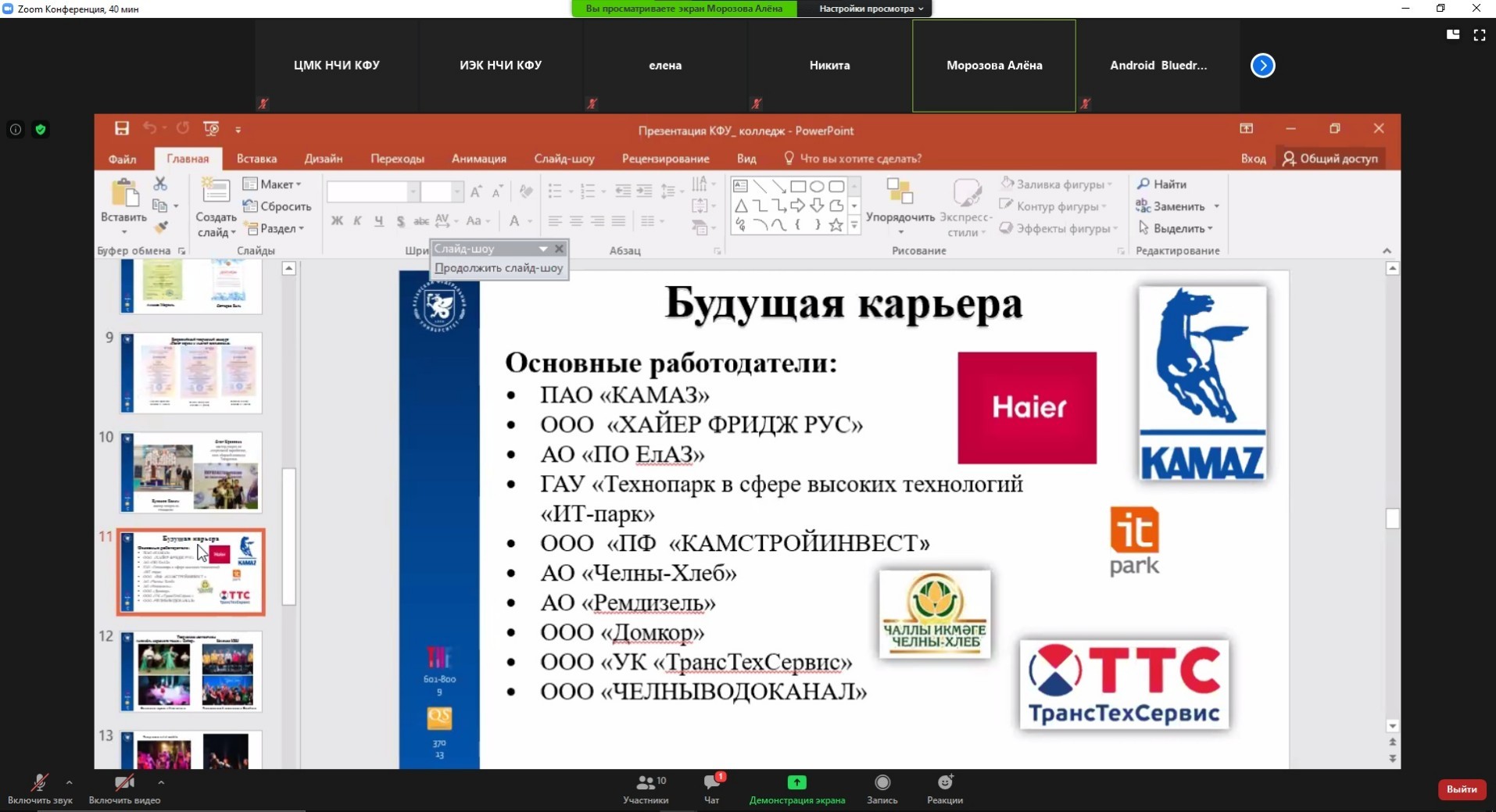Image resolution: width=1496 pixels, height=812 pixels.
Task: Click Заменить replace button
Action: point(1171,206)
